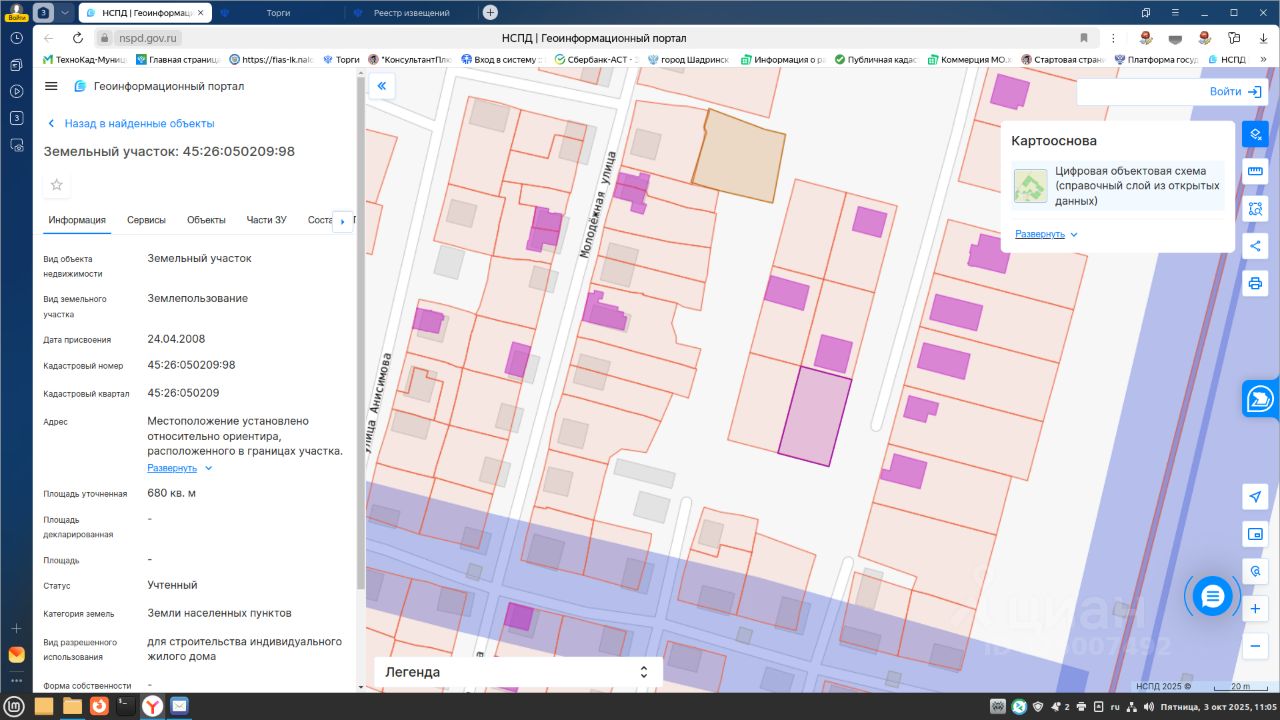Switch to the Сервисы tab
Viewport: 1280px width, 720px height.
(x=146, y=220)
